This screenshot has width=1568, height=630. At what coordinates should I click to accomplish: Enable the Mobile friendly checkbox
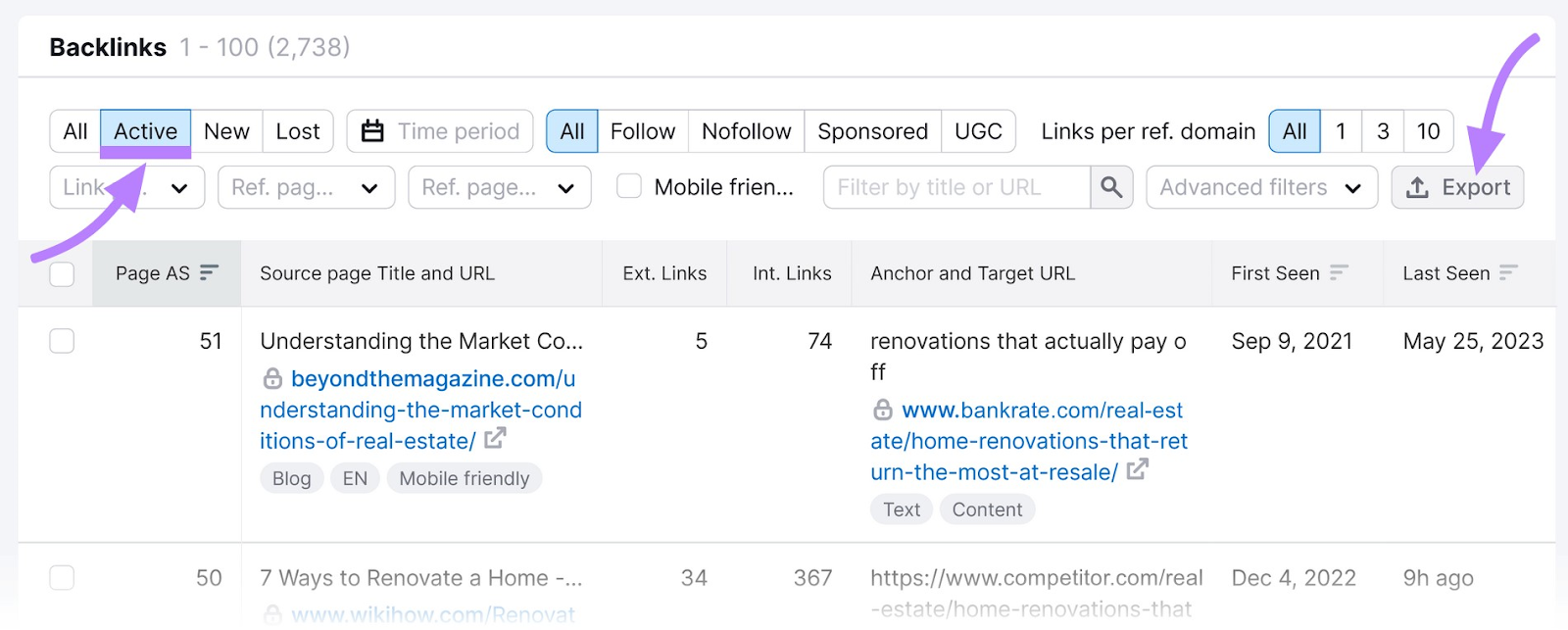627,186
